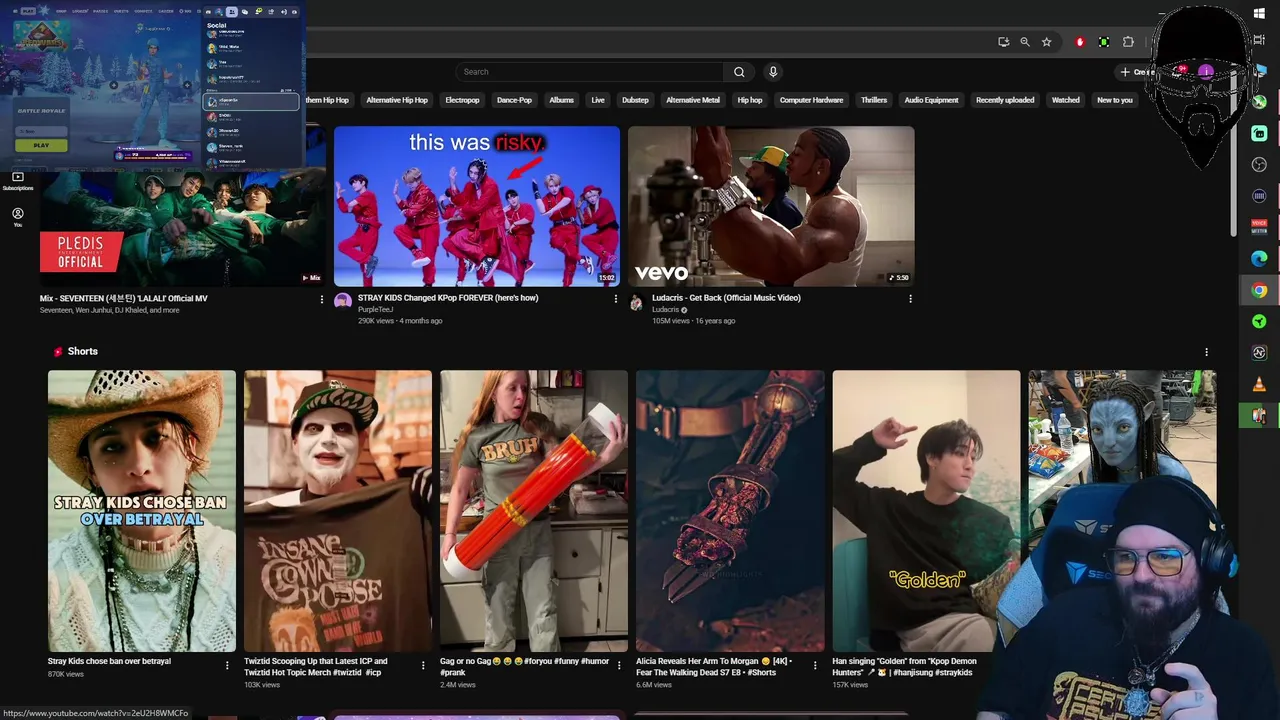
Task: Open the green square browser extension
Action: (x=1104, y=42)
